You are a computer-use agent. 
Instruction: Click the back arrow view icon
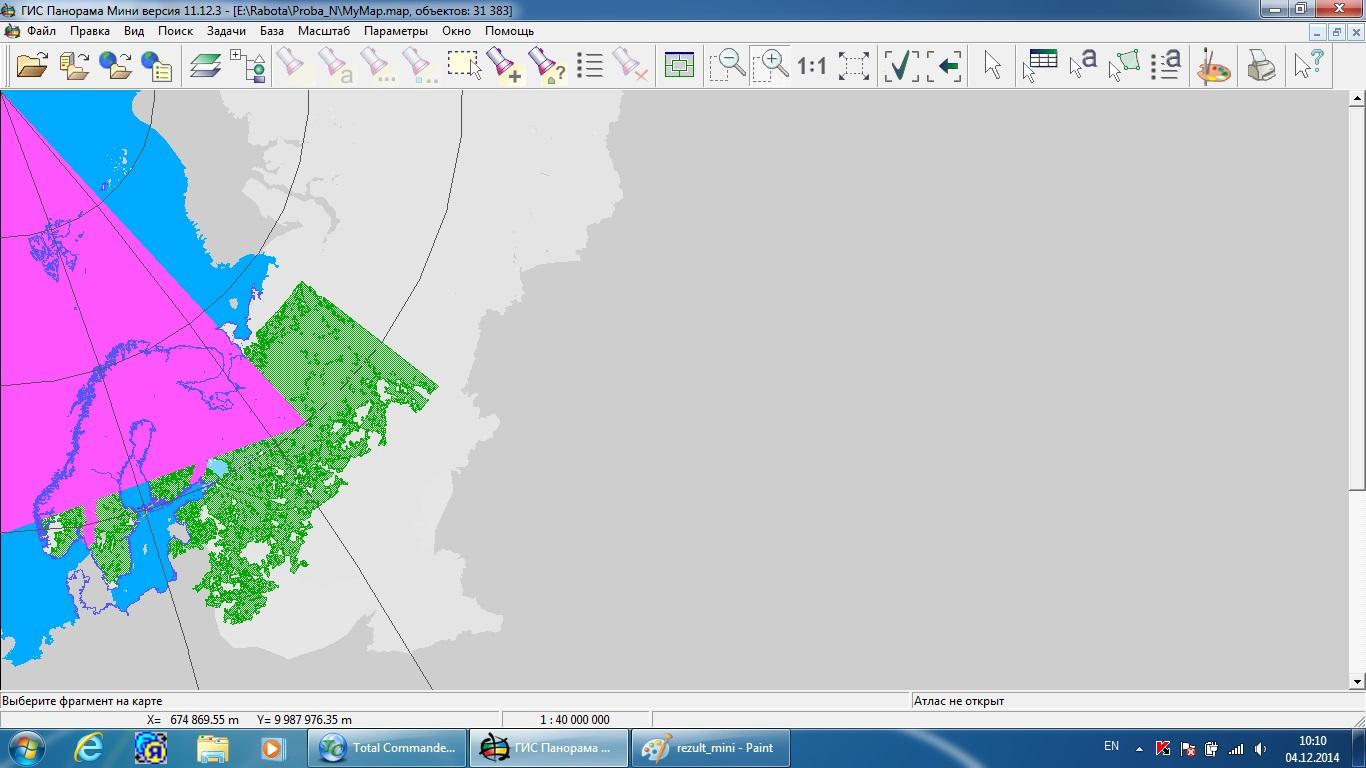(x=944, y=66)
